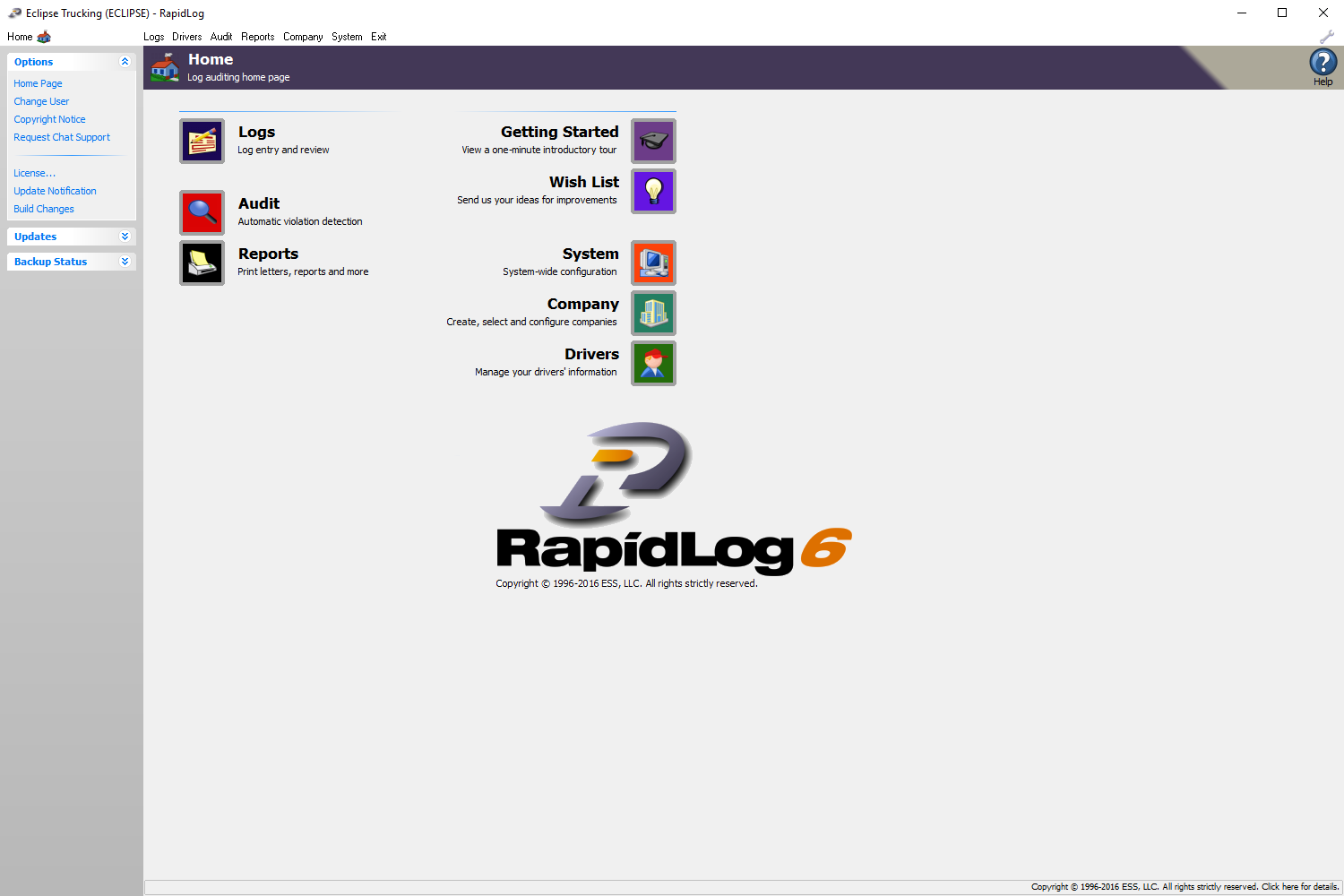
Task: Open the Reports menu
Action: coord(257,37)
